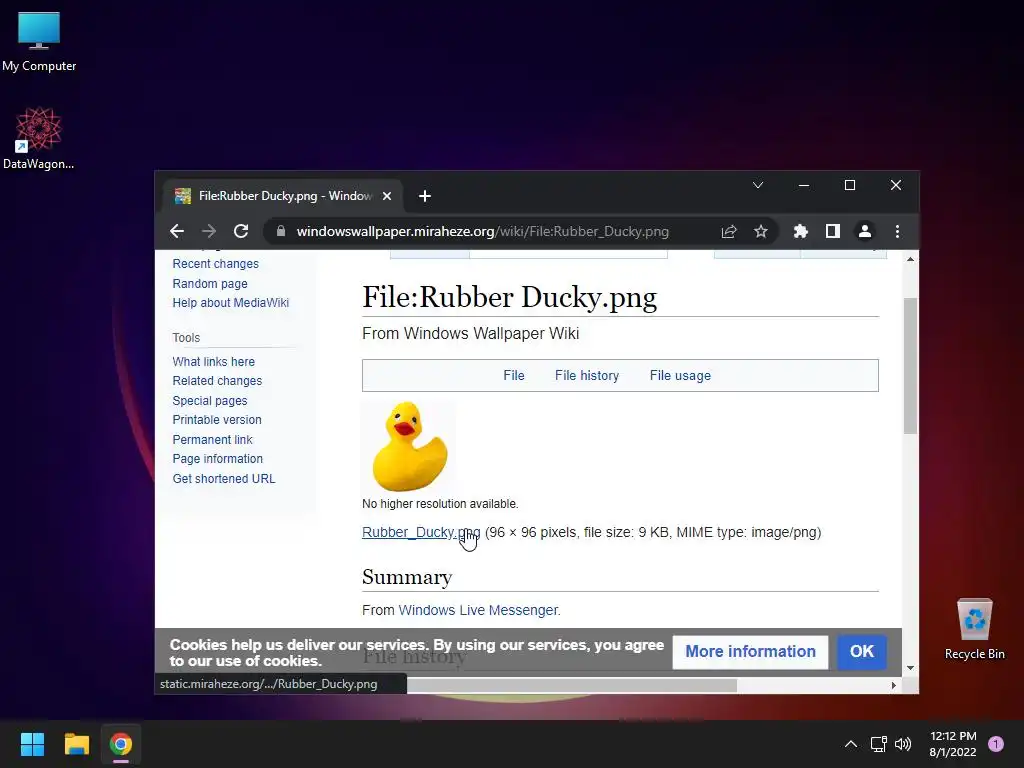Jump to the File section link
Screen dimensions: 1024x768
click(513, 376)
